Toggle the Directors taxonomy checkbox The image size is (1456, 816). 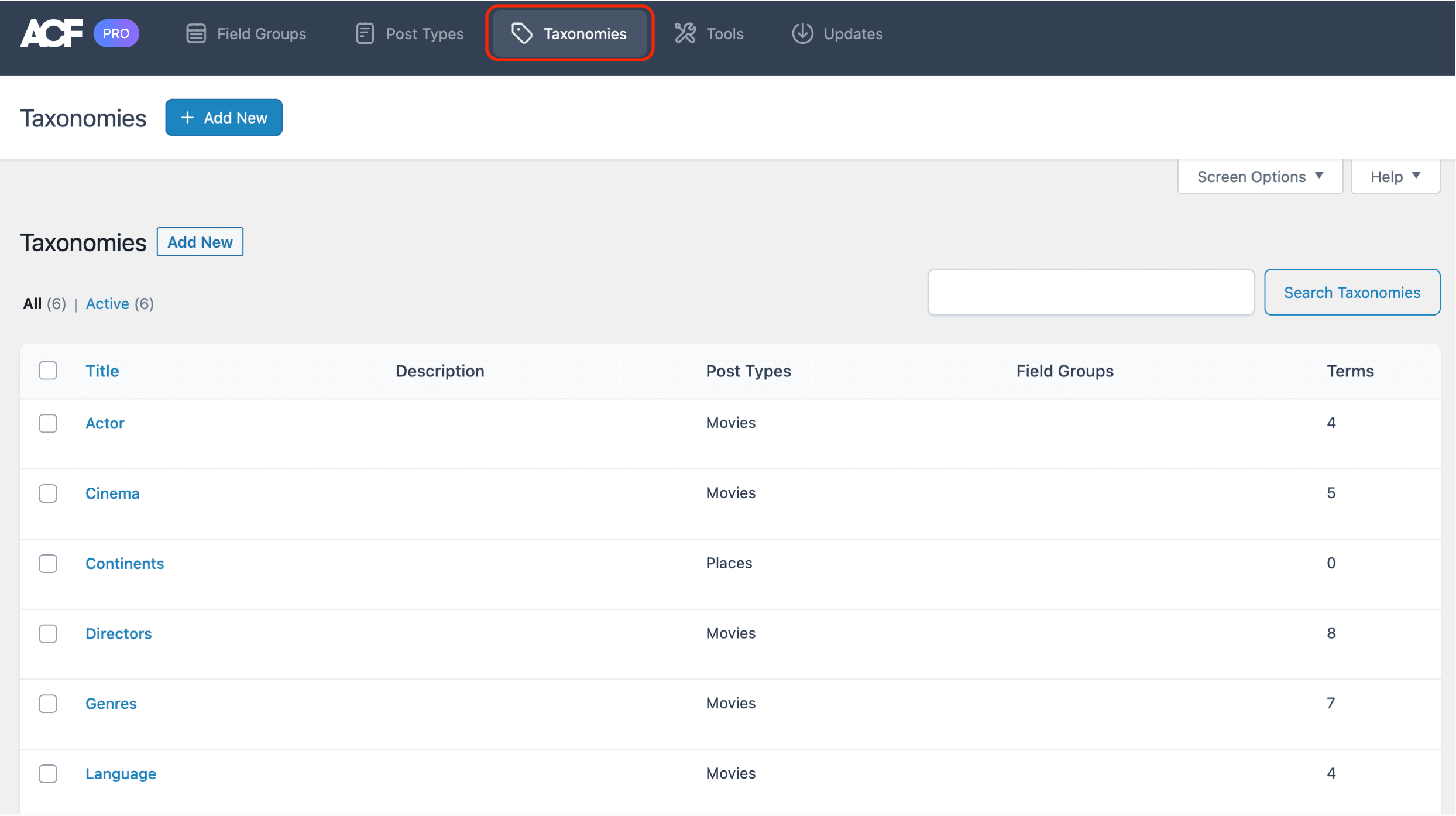point(48,633)
